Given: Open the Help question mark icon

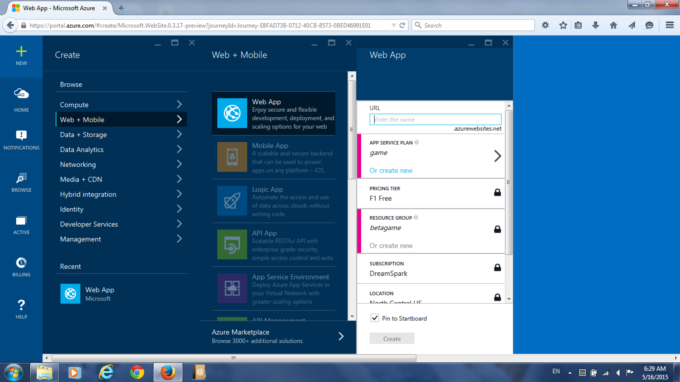Looking at the screenshot, I should click(21, 305).
